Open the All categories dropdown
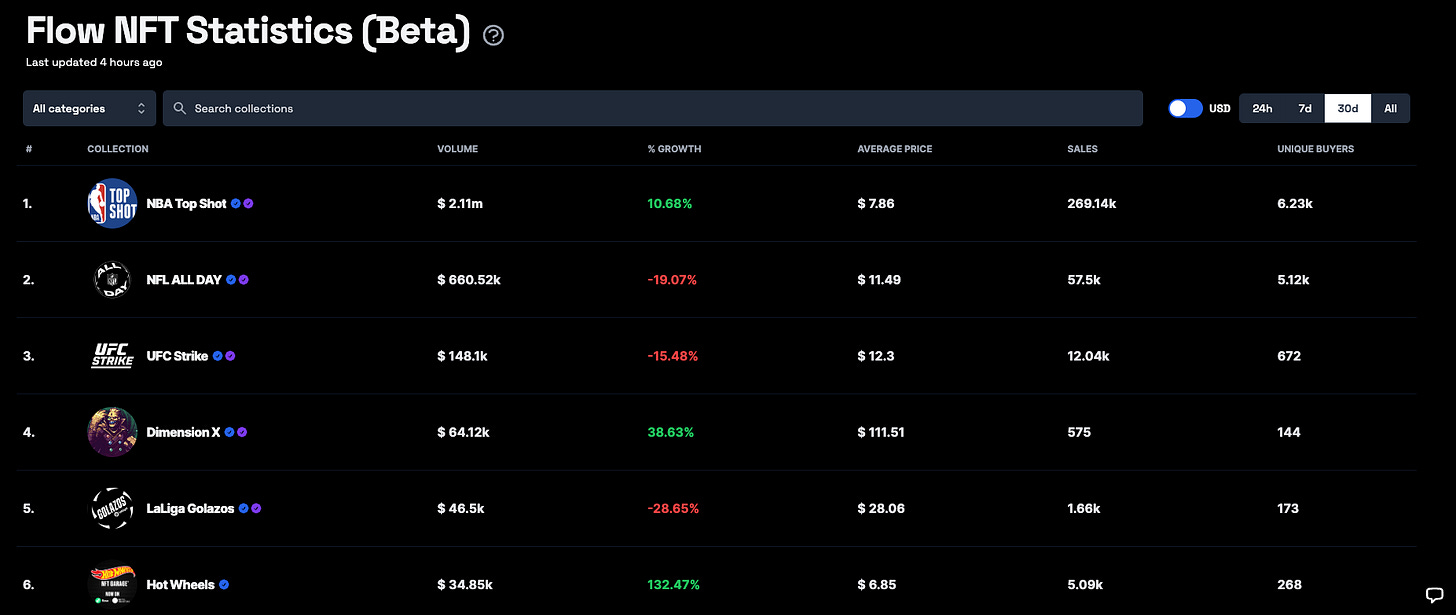The height and width of the screenshot is (615, 1456). (89, 108)
